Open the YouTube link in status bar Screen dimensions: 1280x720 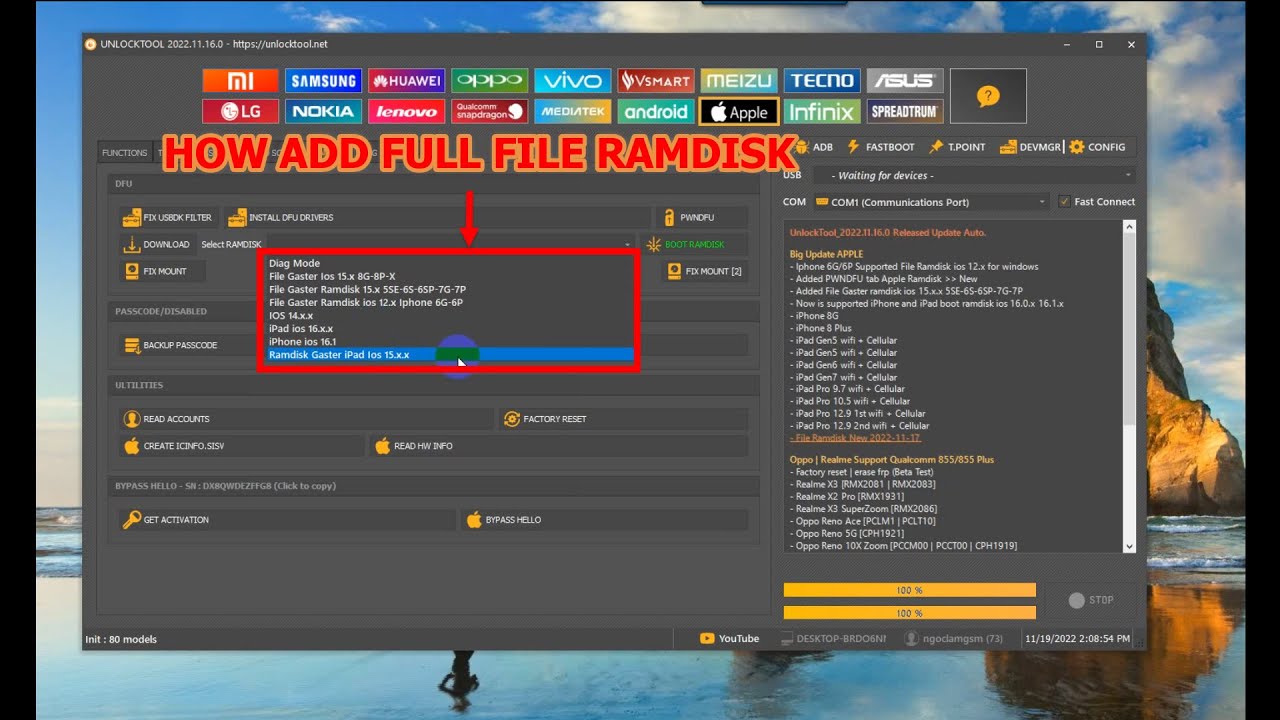[729, 638]
